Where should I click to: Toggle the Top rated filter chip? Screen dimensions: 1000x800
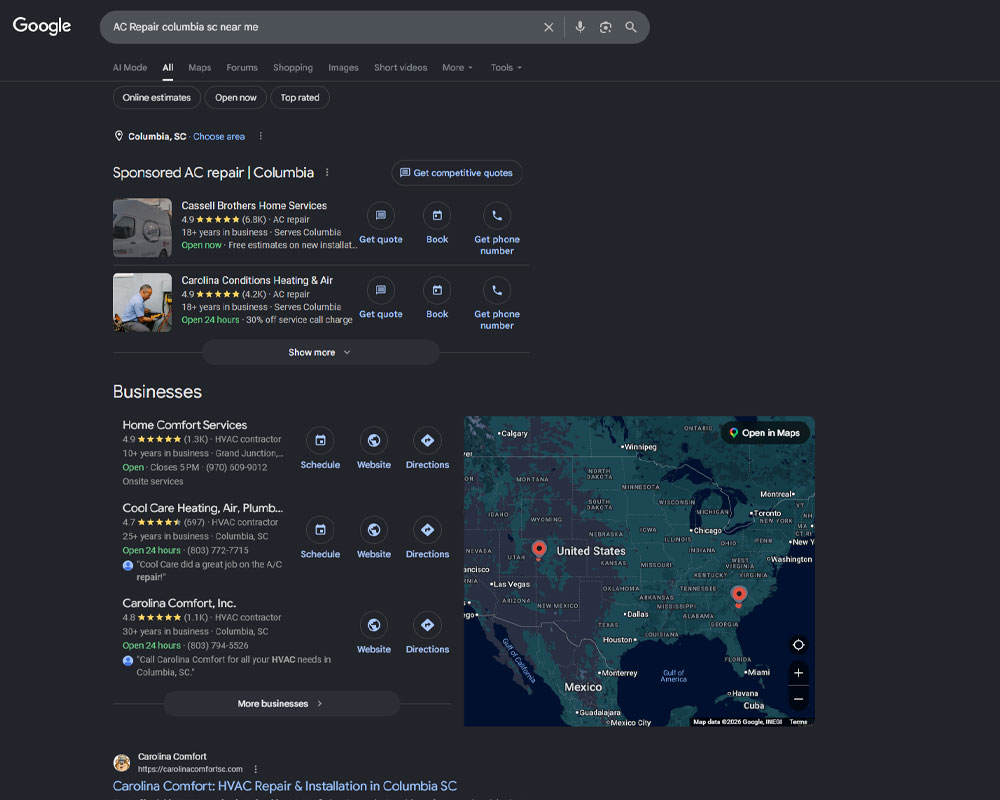coord(300,98)
